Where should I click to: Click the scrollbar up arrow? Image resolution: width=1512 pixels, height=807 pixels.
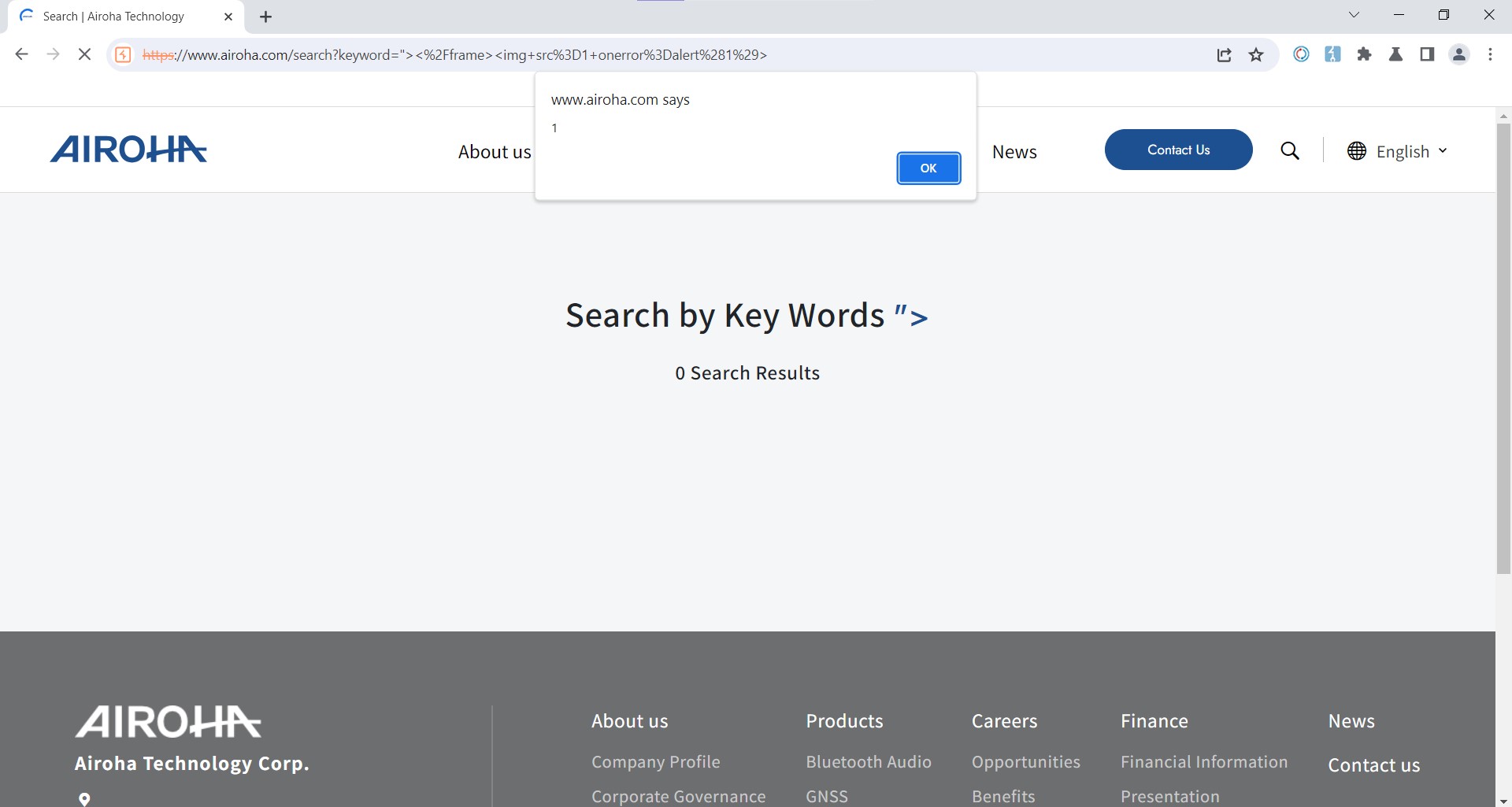(x=1503, y=116)
